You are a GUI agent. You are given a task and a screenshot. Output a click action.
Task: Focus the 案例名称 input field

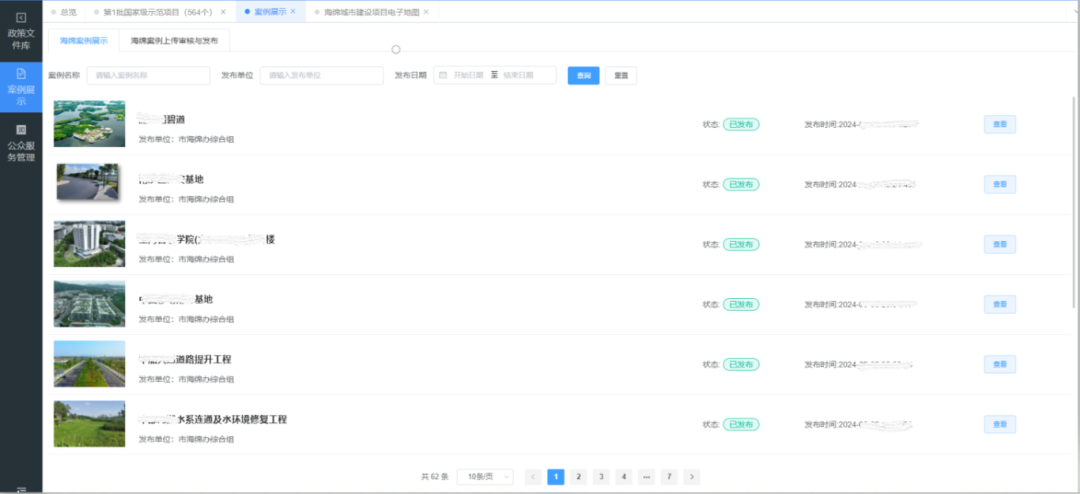coord(148,76)
